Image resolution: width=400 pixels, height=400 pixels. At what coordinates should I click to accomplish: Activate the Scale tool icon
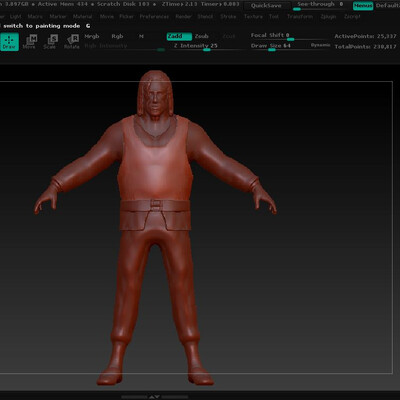(x=50, y=42)
